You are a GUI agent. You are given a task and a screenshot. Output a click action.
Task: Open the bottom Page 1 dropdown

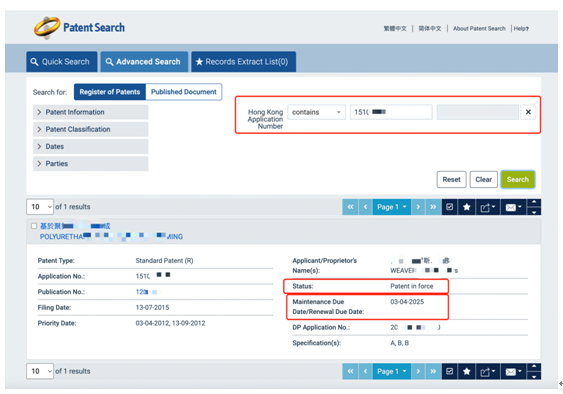click(x=392, y=371)
